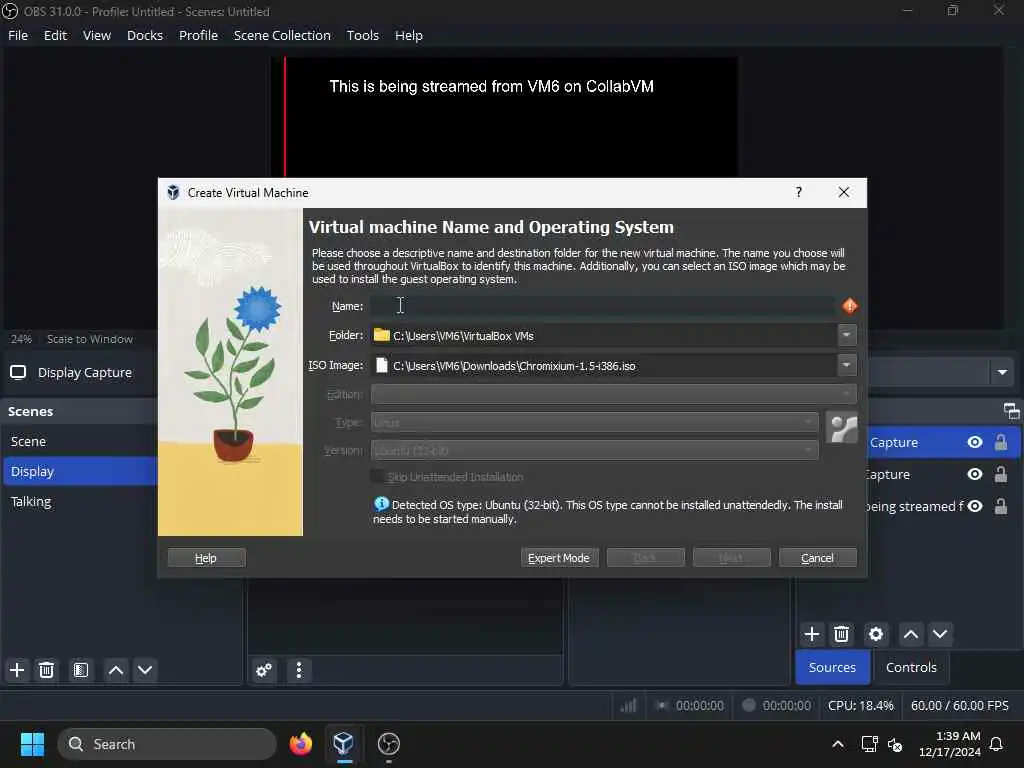Click into the Name input field
Screen dimensions: 1024x768
click(602, 306)
